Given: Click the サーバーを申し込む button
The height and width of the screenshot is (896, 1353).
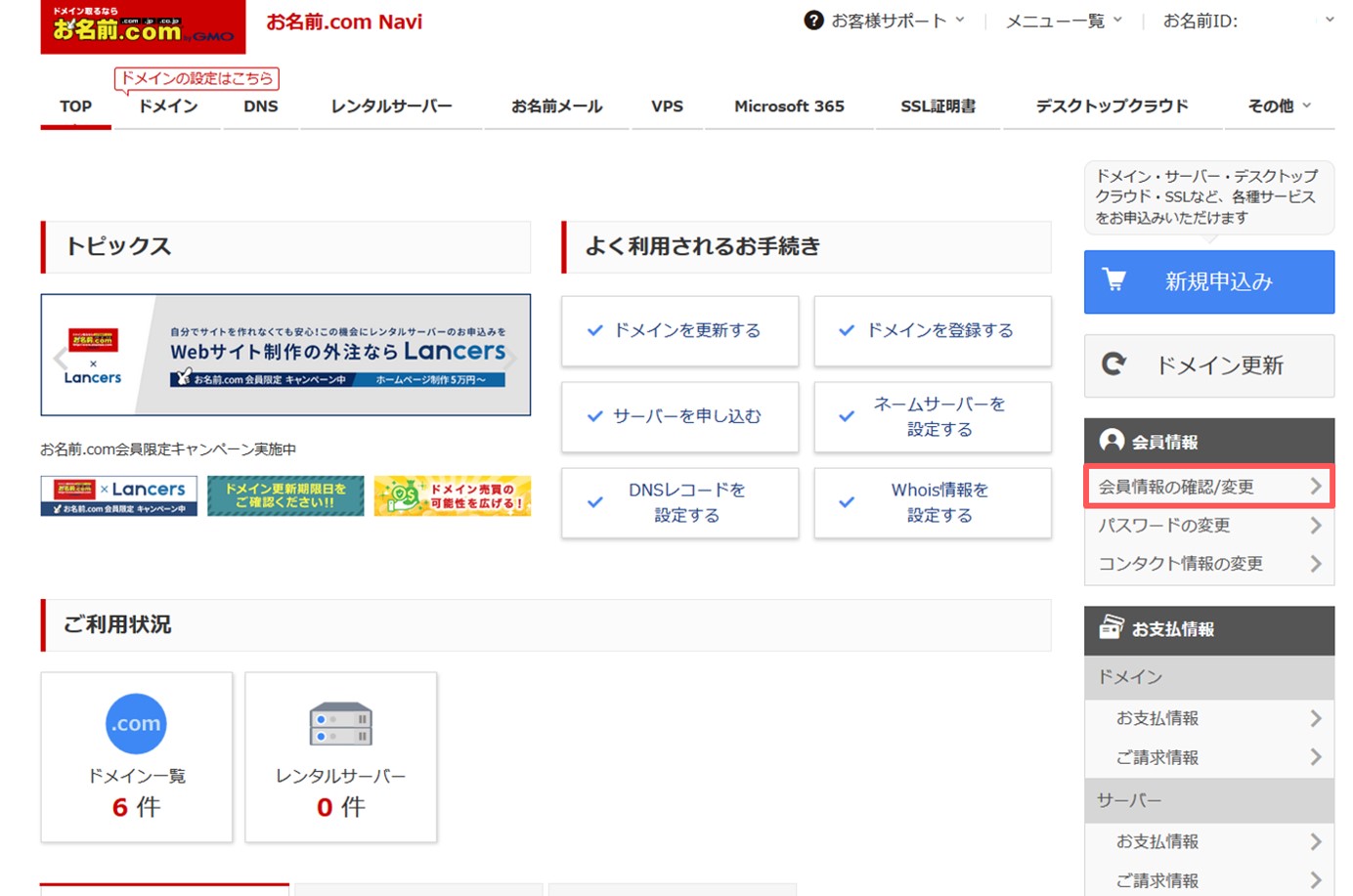Looking at the screenshot, I should [x=679, y=416].
